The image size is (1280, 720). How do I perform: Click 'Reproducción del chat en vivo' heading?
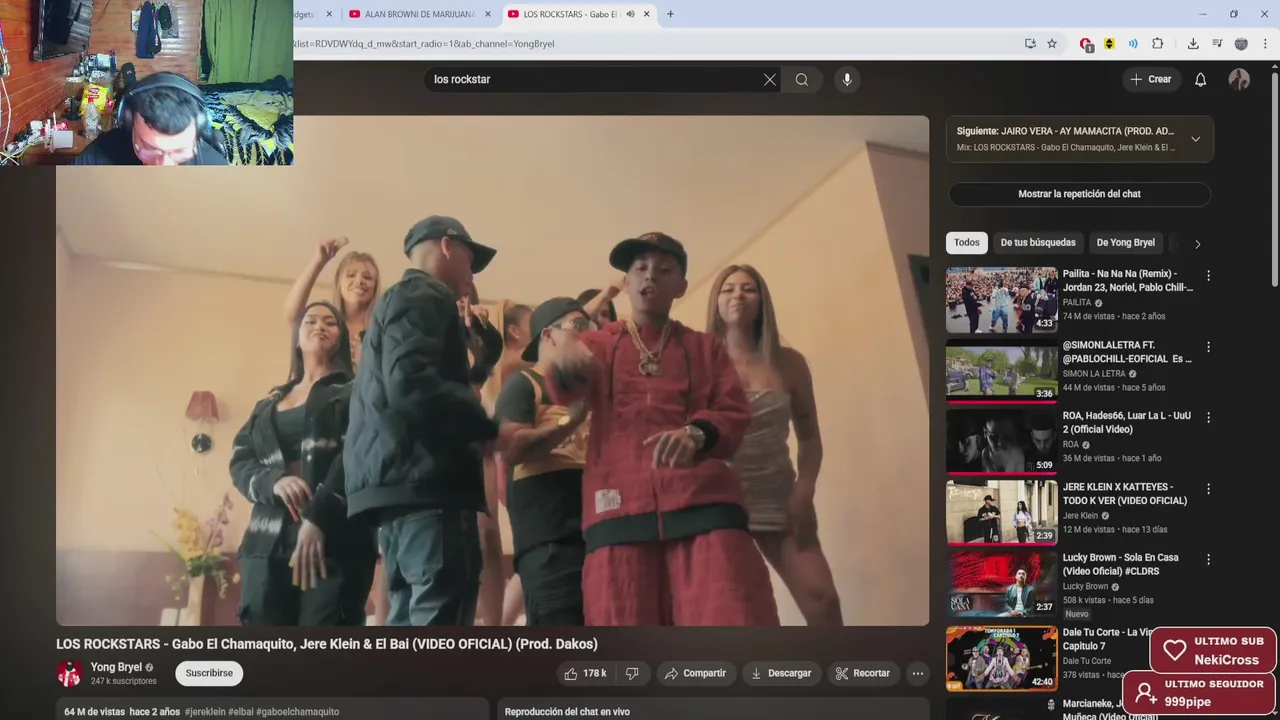(x=567, y=712)
